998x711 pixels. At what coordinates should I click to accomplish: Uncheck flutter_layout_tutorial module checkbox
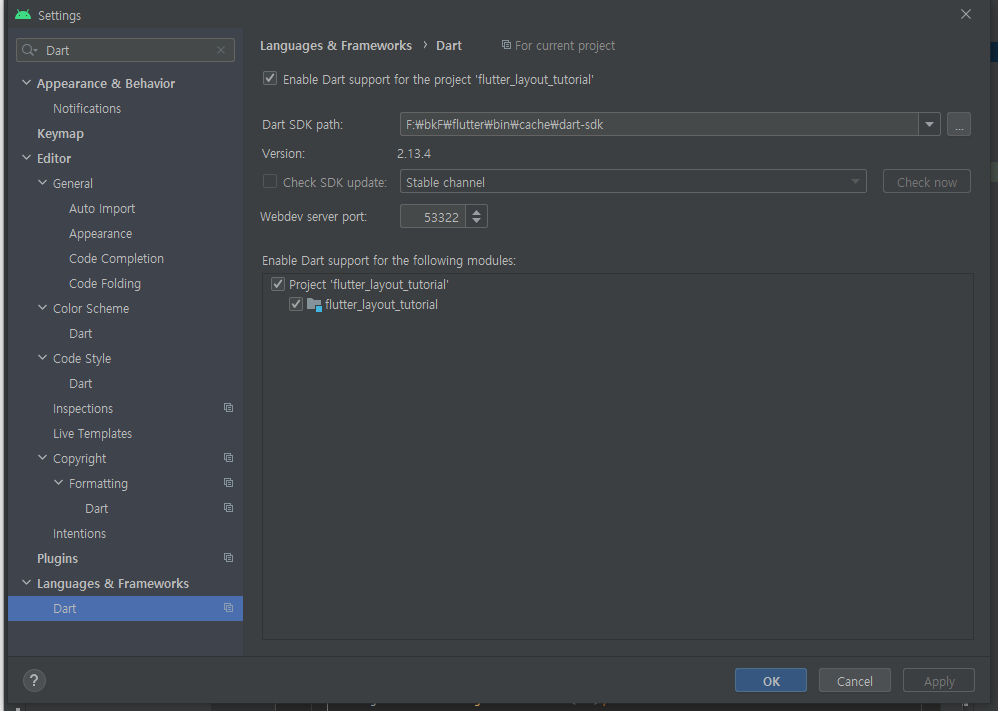[295, 304]
